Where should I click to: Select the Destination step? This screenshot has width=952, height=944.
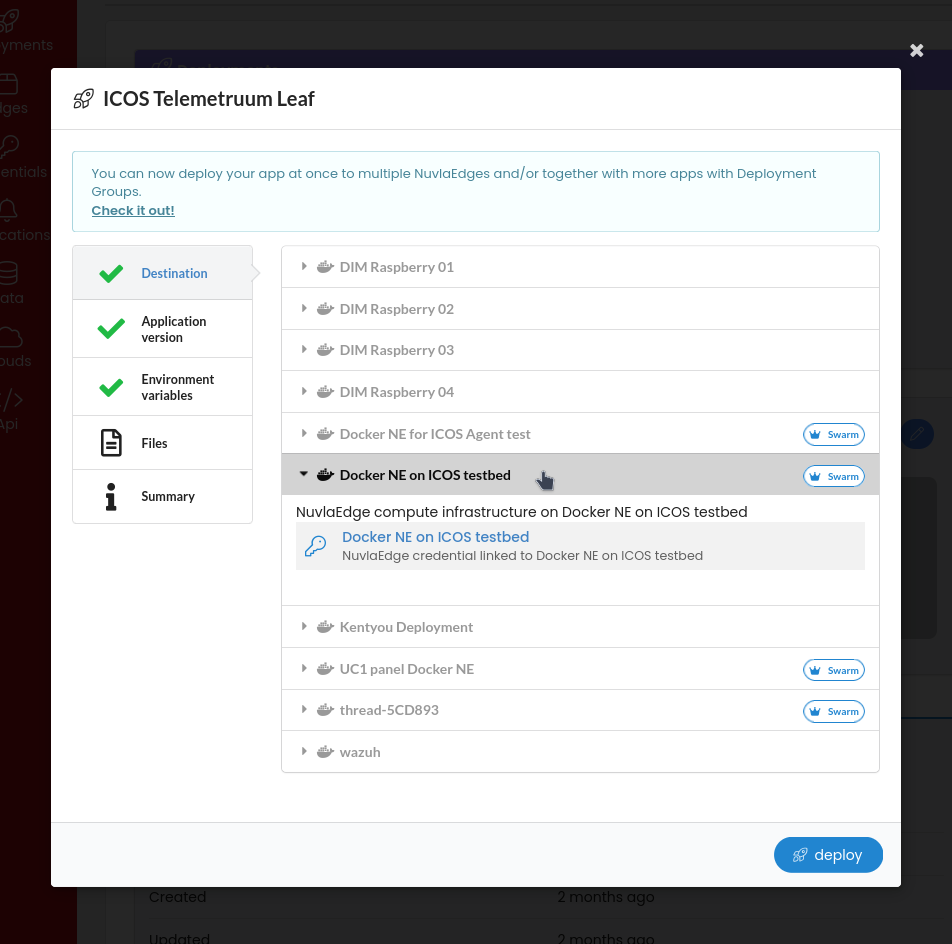pyautogui.click(x=162, y=273)
